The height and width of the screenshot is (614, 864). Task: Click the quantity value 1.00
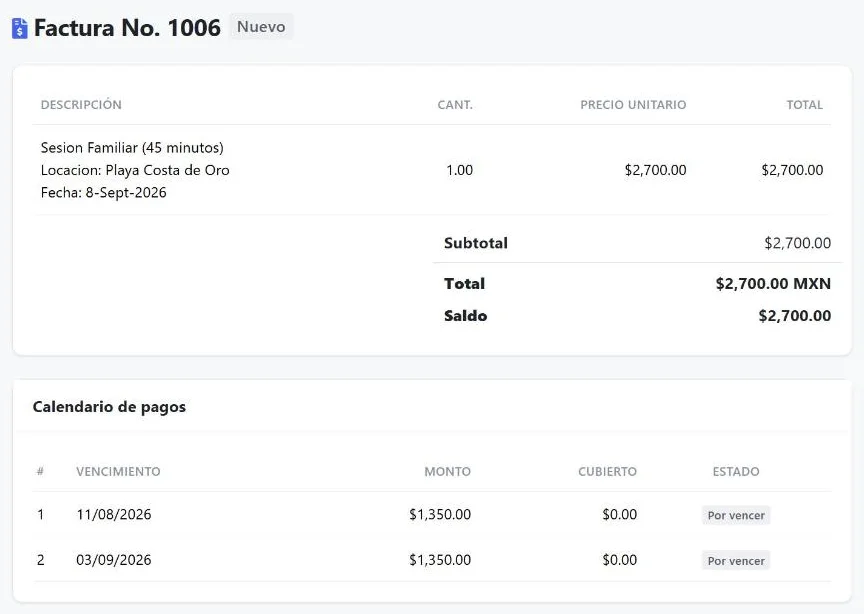[x=460, y=170]
